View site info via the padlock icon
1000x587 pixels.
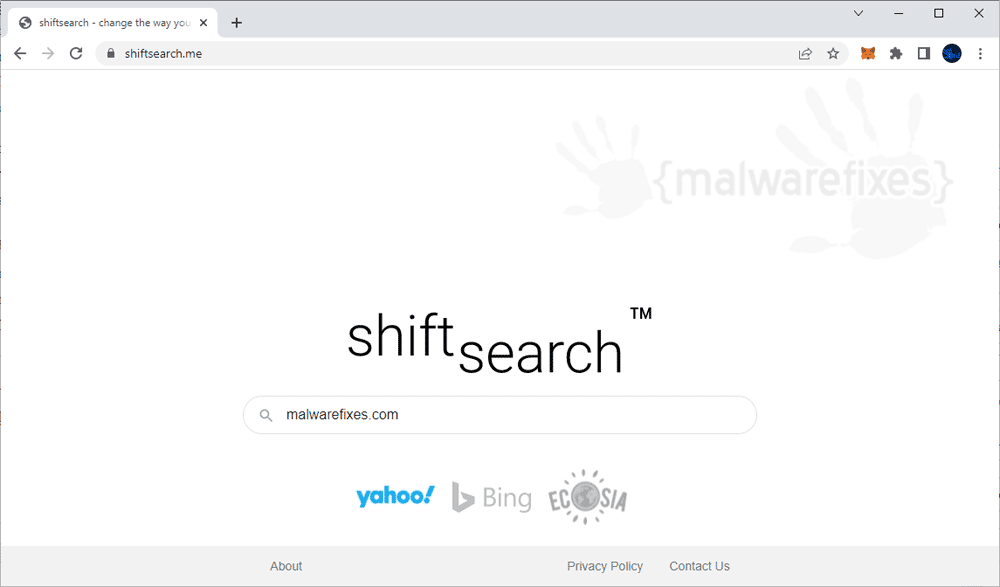tap(110, 54)
